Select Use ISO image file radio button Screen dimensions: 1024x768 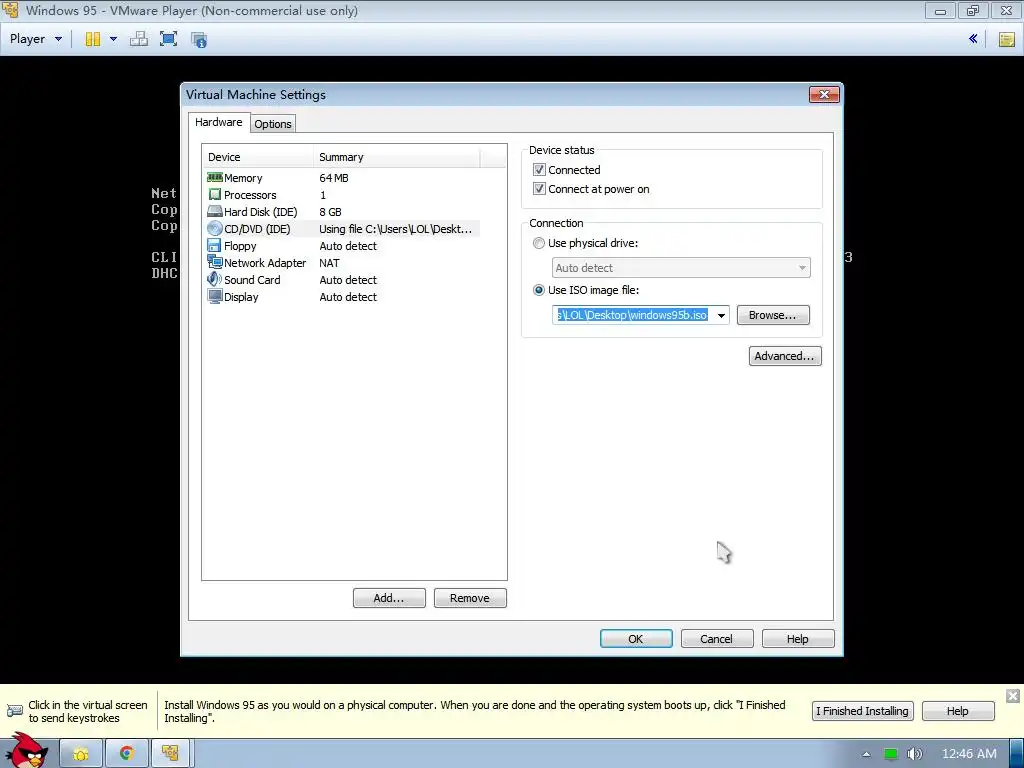(x=539, y=290)
